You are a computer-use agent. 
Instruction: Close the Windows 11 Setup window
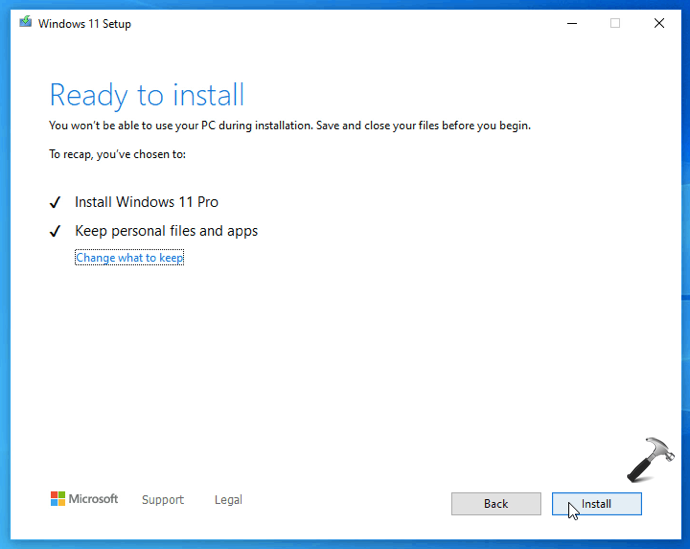(659, 23)
